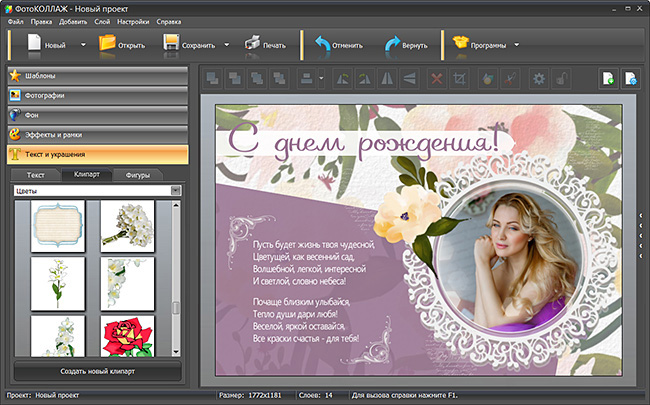This screenshot has width=650, height=405.
Task: Open the Слой menu
Action: tap(102, 22)
